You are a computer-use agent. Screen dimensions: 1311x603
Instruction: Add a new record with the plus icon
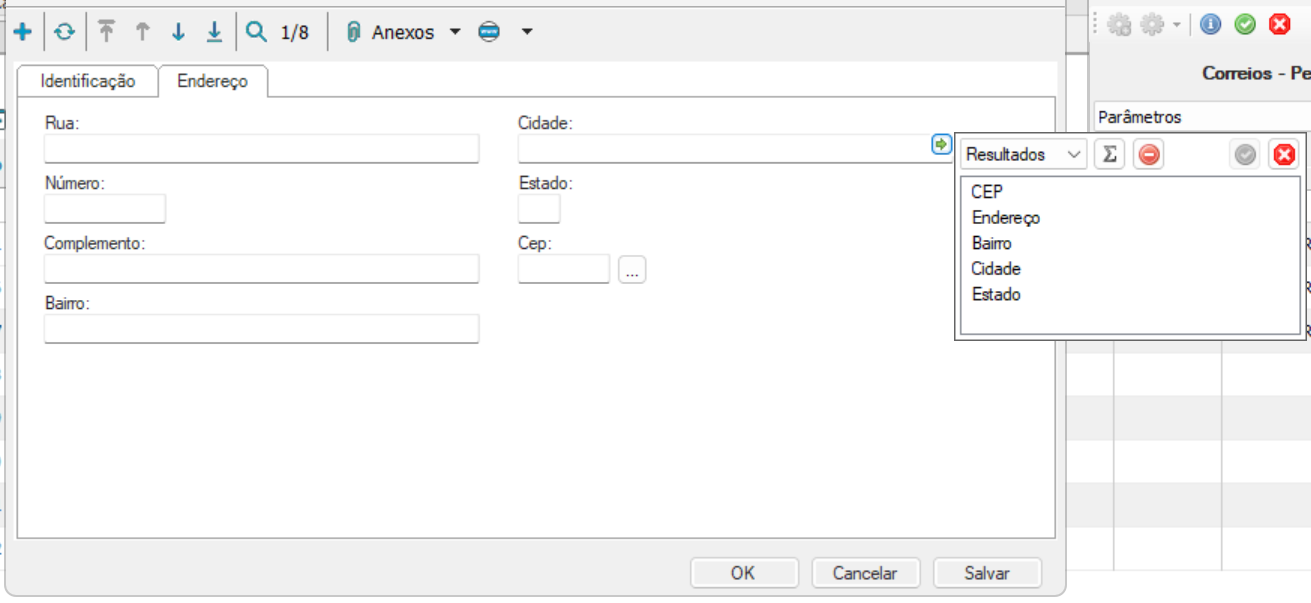pos(22,32)
